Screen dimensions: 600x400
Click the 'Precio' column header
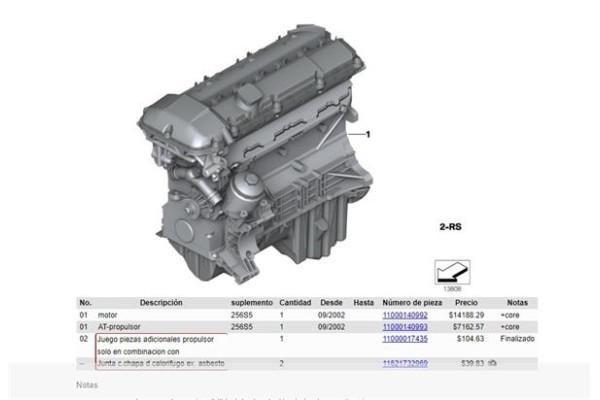(x=466, y=303)
